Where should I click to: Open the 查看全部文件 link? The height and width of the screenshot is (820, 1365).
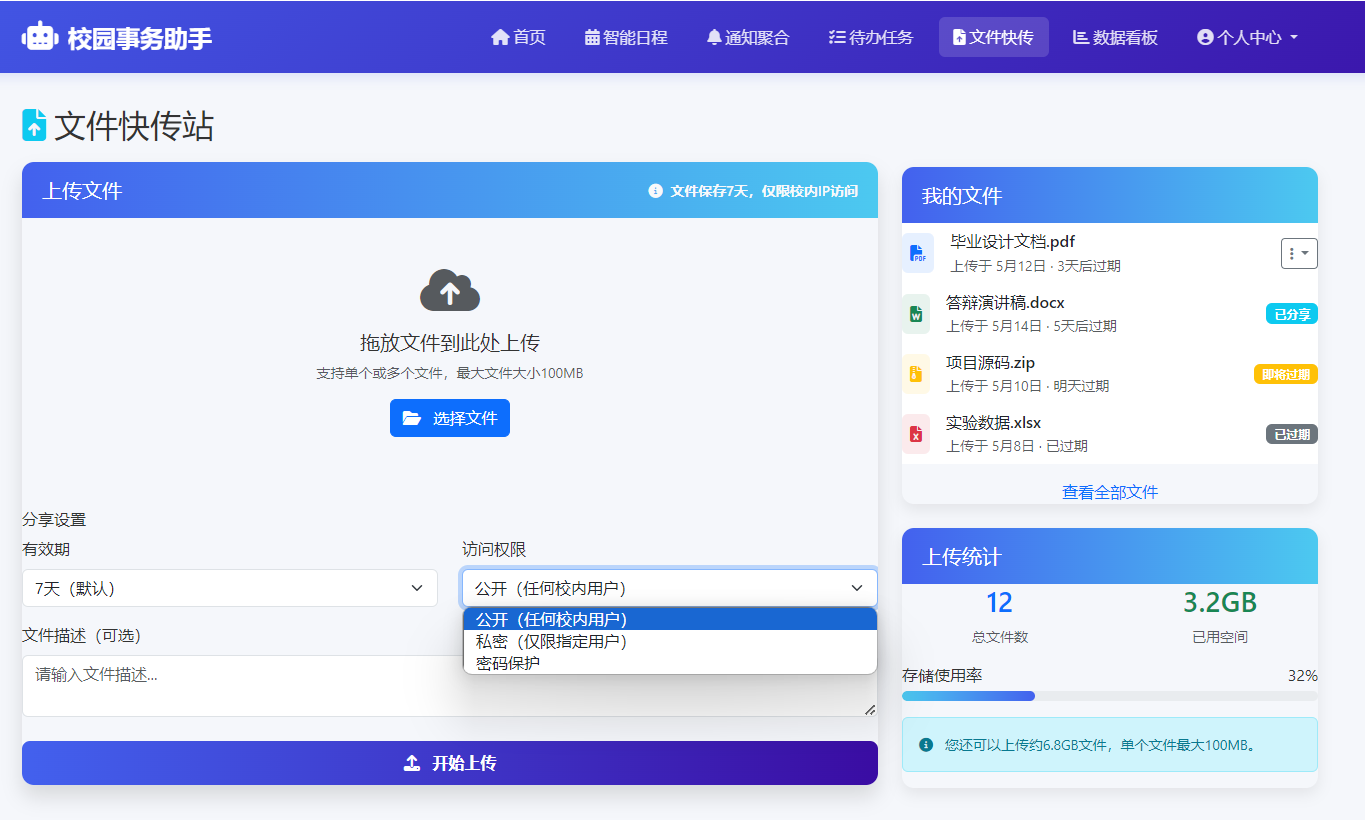coord(1109,491)
